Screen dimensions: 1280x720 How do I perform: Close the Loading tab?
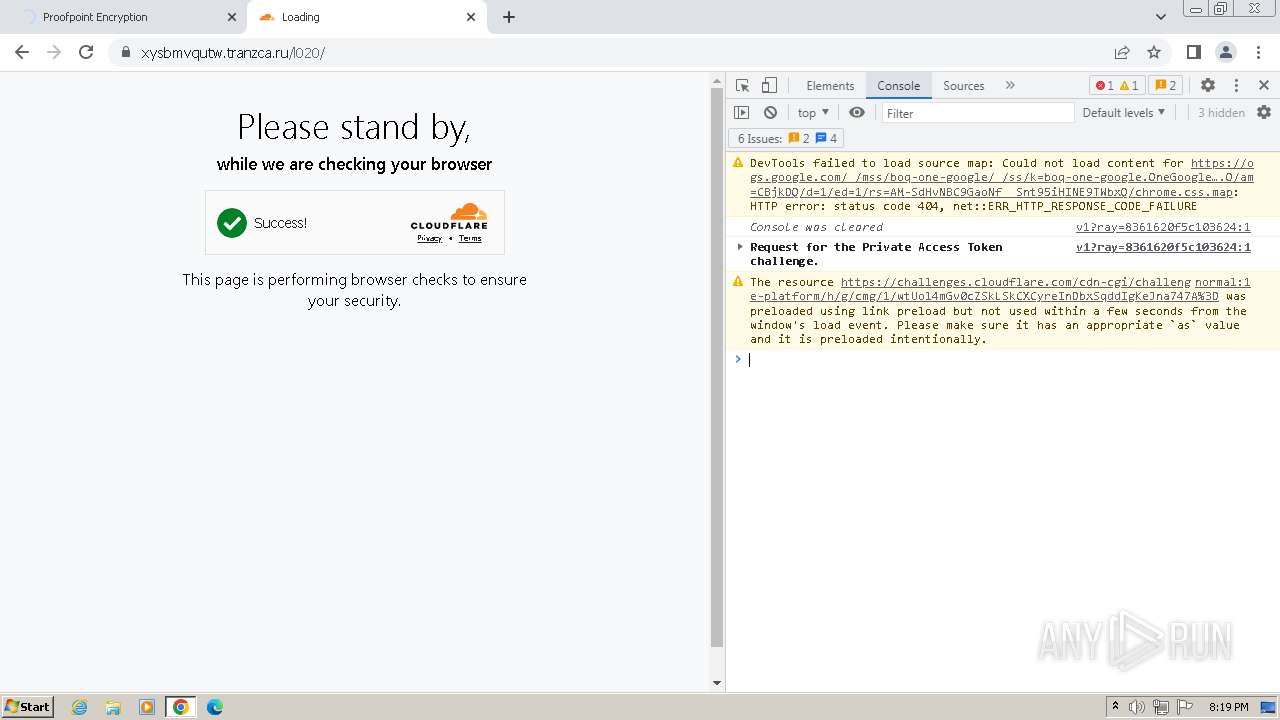(x=472, y=17)
